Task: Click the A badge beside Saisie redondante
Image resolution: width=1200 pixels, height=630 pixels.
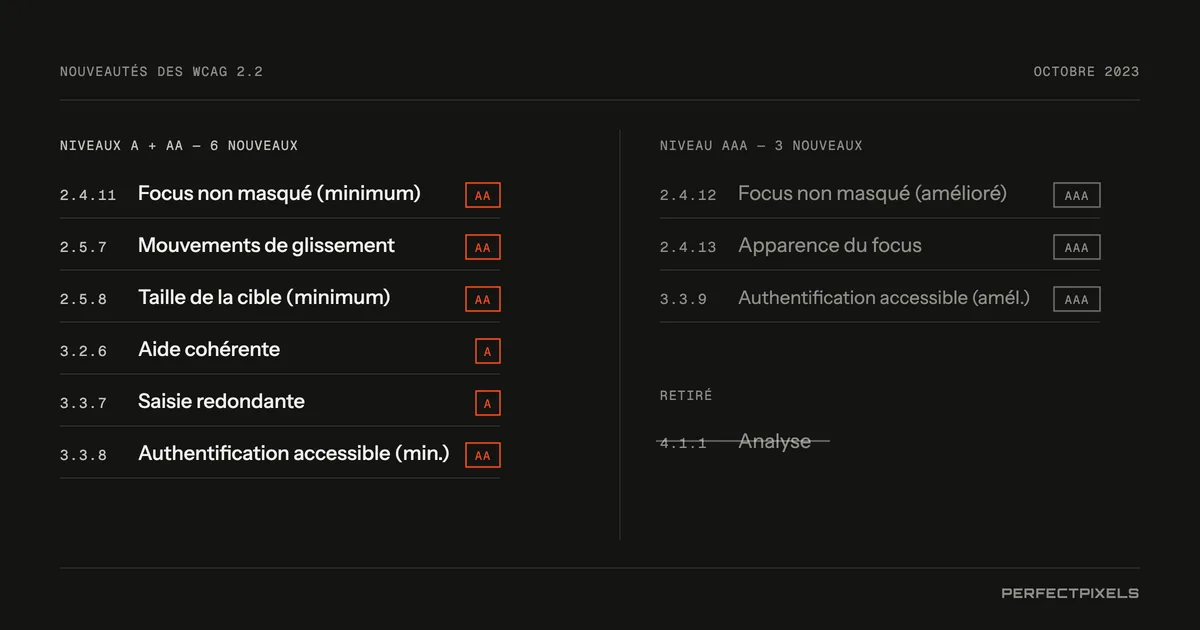Action: coord(488,403)
